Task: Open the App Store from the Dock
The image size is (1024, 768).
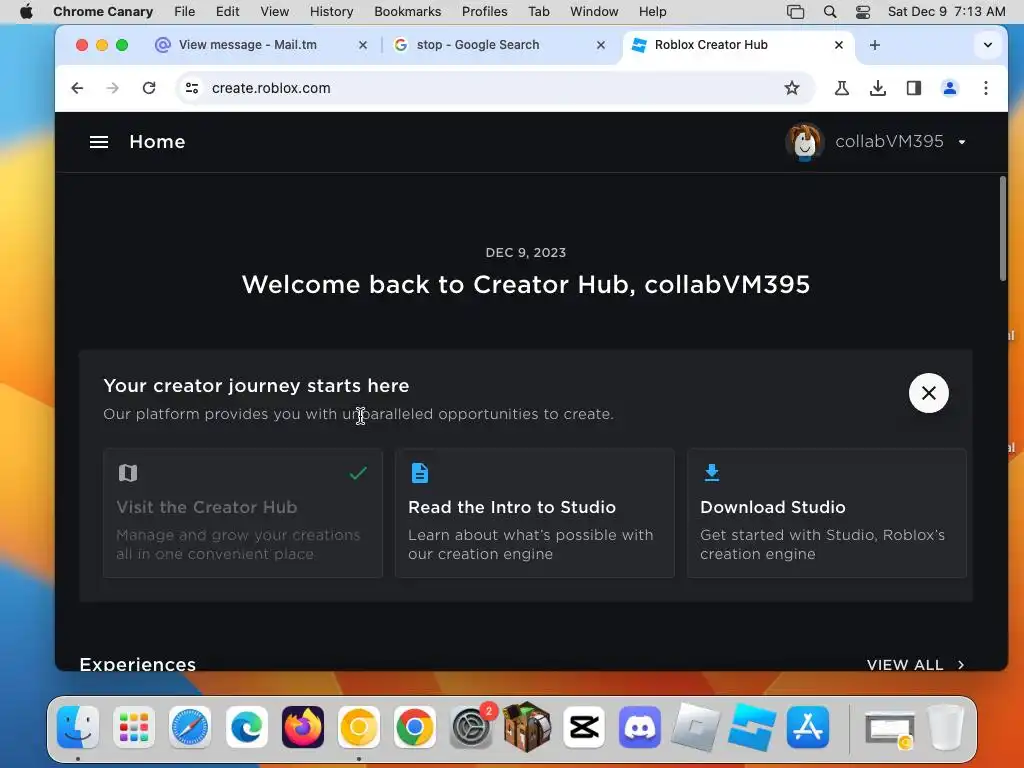Action: (808, 727)
